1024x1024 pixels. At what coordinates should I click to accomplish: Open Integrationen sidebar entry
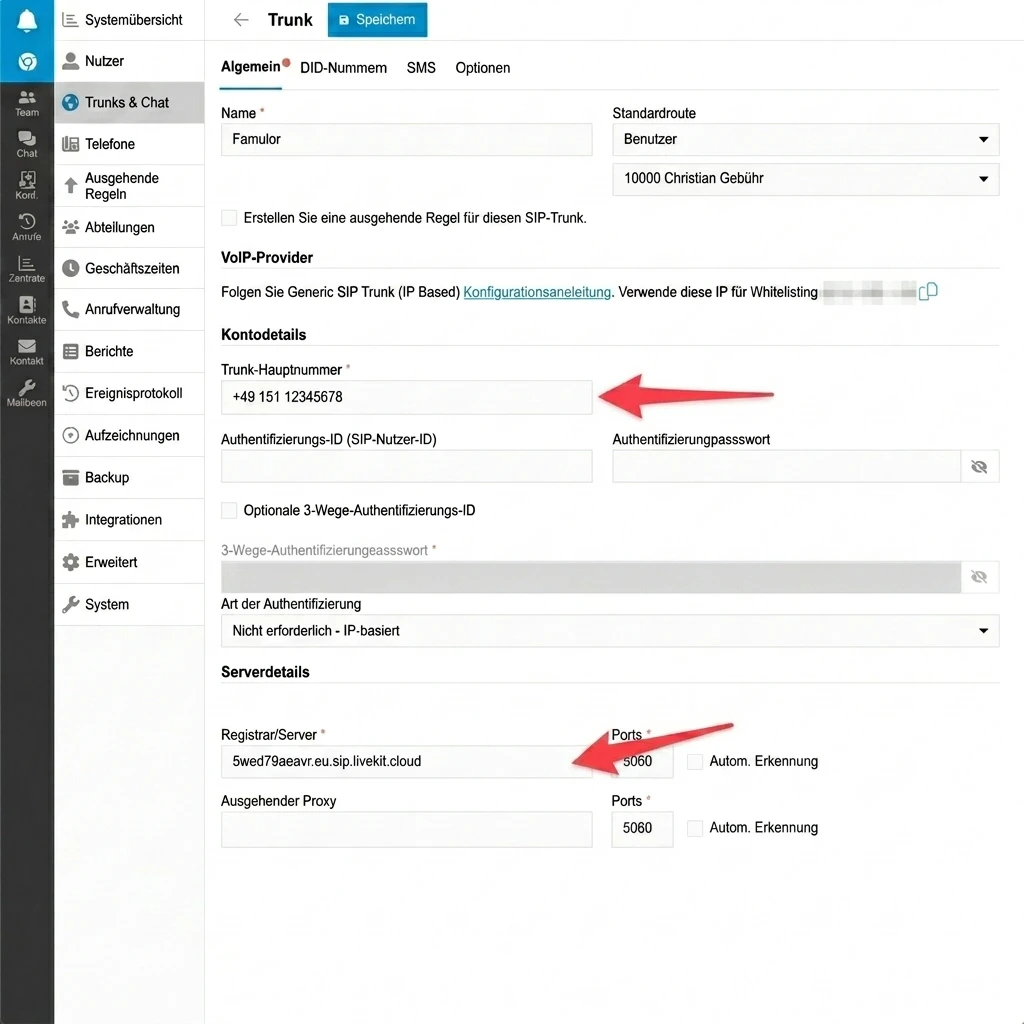click(129, 520)
